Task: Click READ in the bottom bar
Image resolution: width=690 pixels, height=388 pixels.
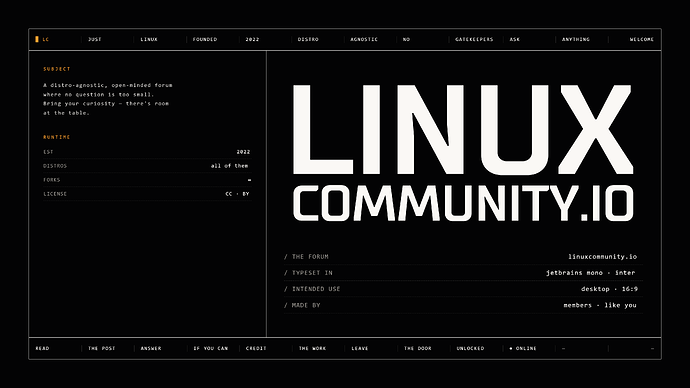Action: tap(42, 348)
